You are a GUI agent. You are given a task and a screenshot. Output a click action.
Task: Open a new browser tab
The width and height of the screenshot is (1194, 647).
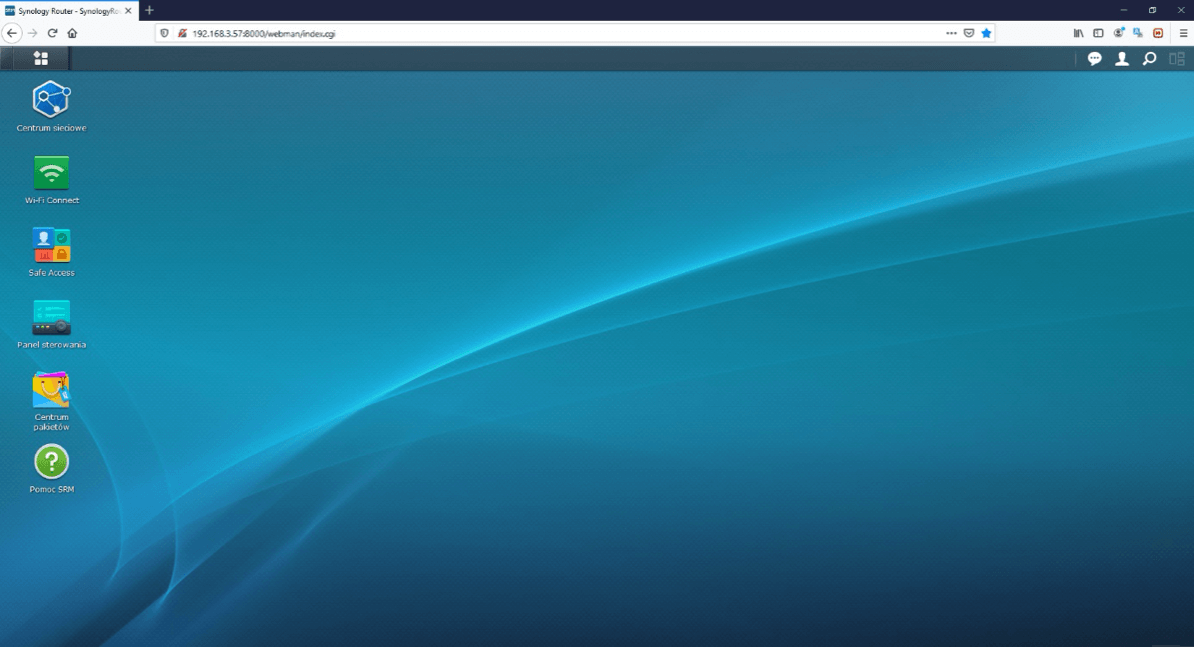pyautogui.click(x=149, y=10)
